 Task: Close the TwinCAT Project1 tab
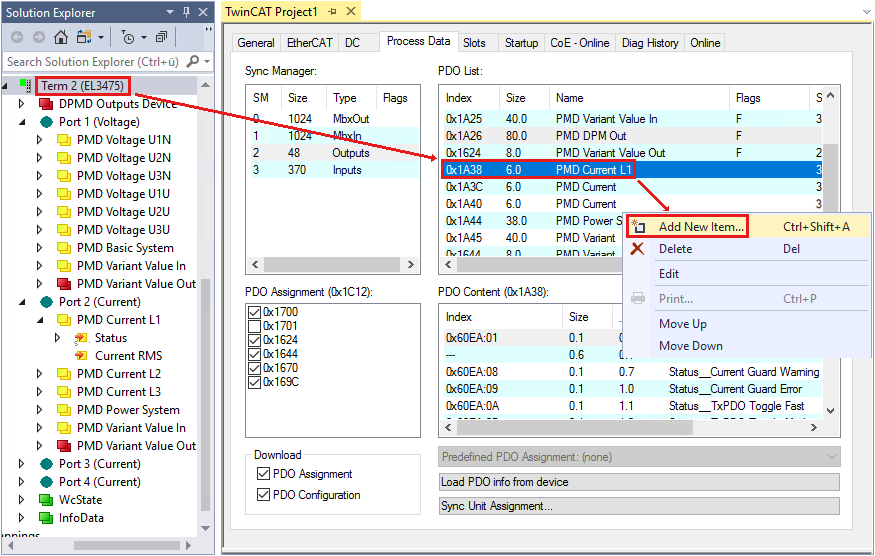click(x=351, y=12)
